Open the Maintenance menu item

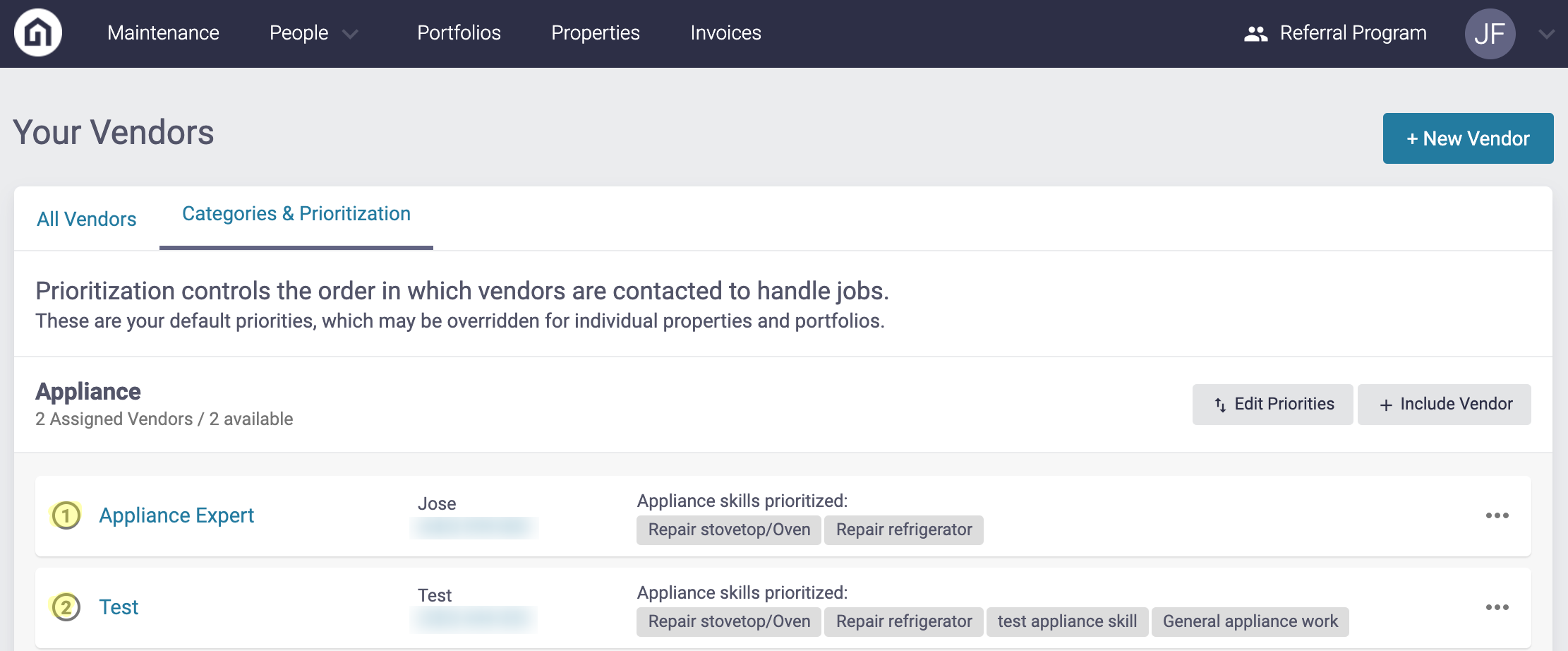click(x=163, y=32)
